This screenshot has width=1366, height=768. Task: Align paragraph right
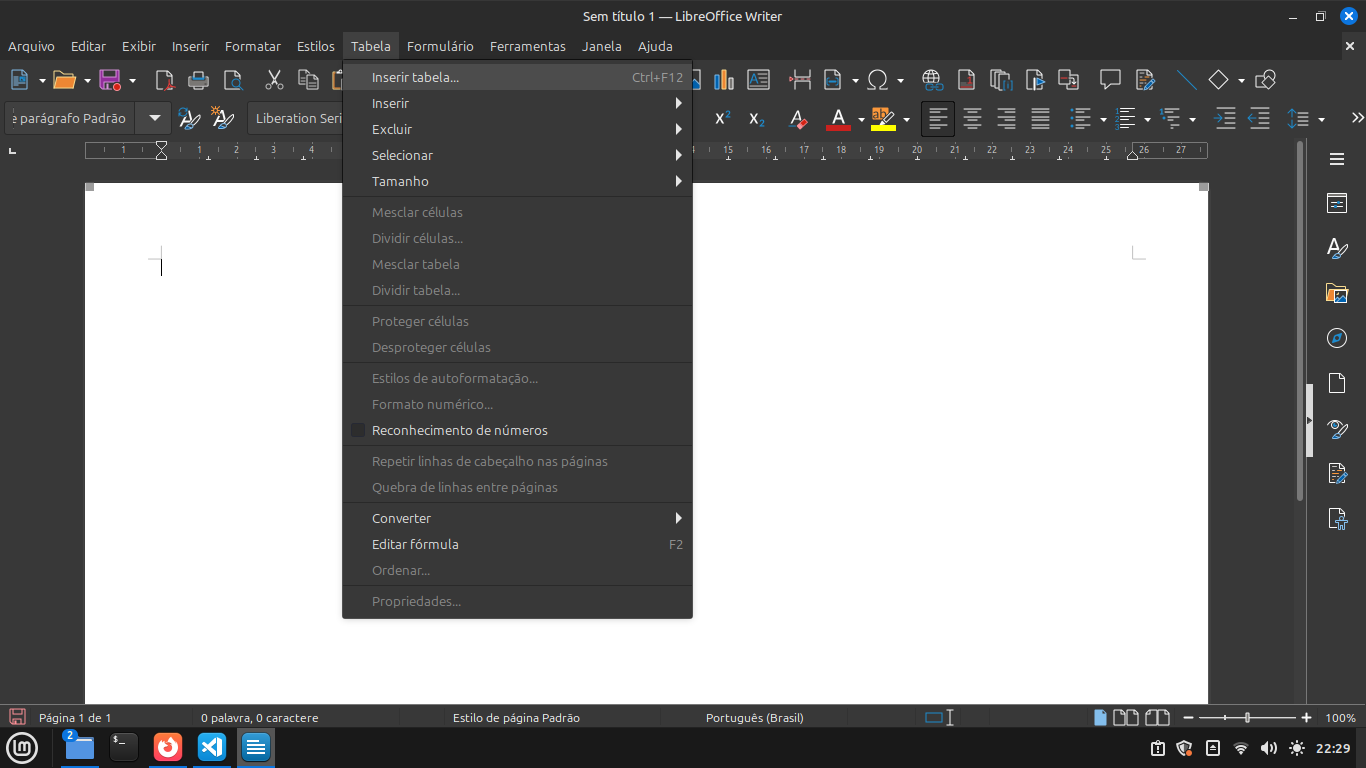pos(1006,119)
